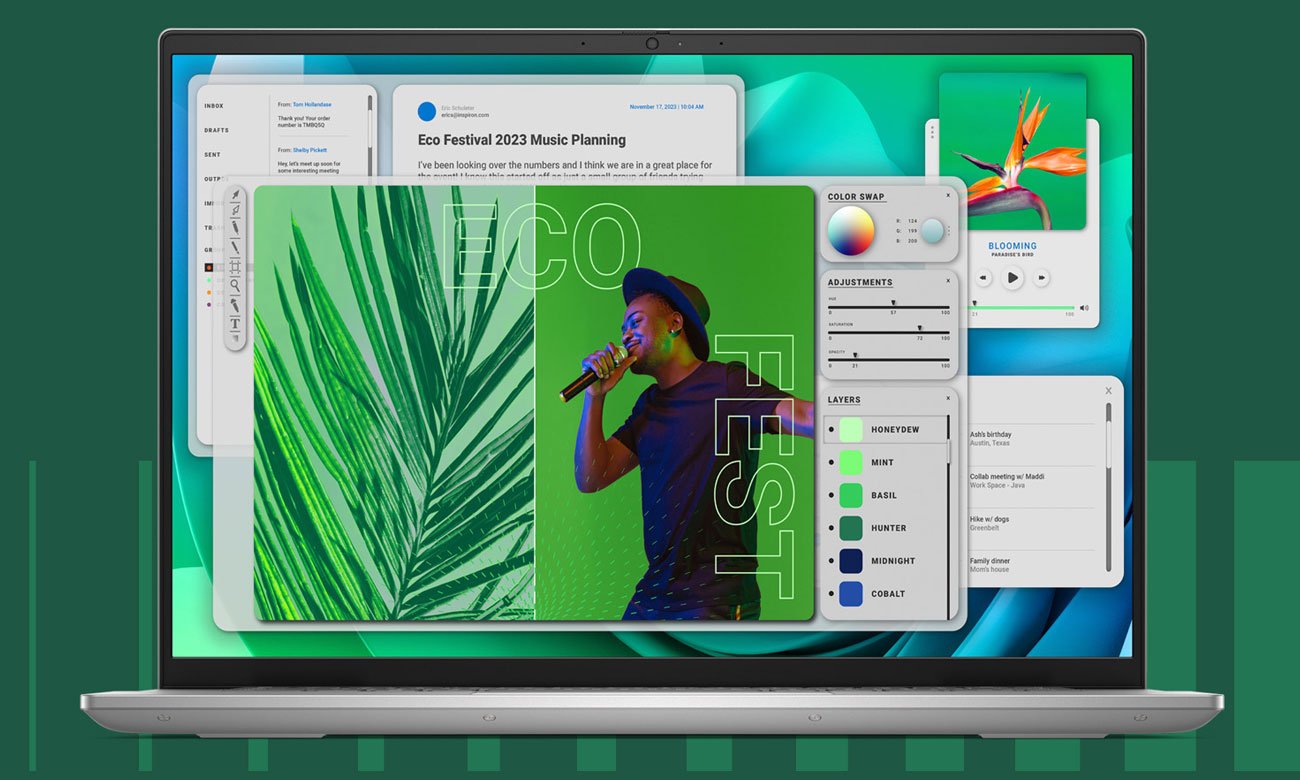Open the three-dot menu on the music player
The height and width of the screenshot is (780, 1300).
(x=932, y=131)
